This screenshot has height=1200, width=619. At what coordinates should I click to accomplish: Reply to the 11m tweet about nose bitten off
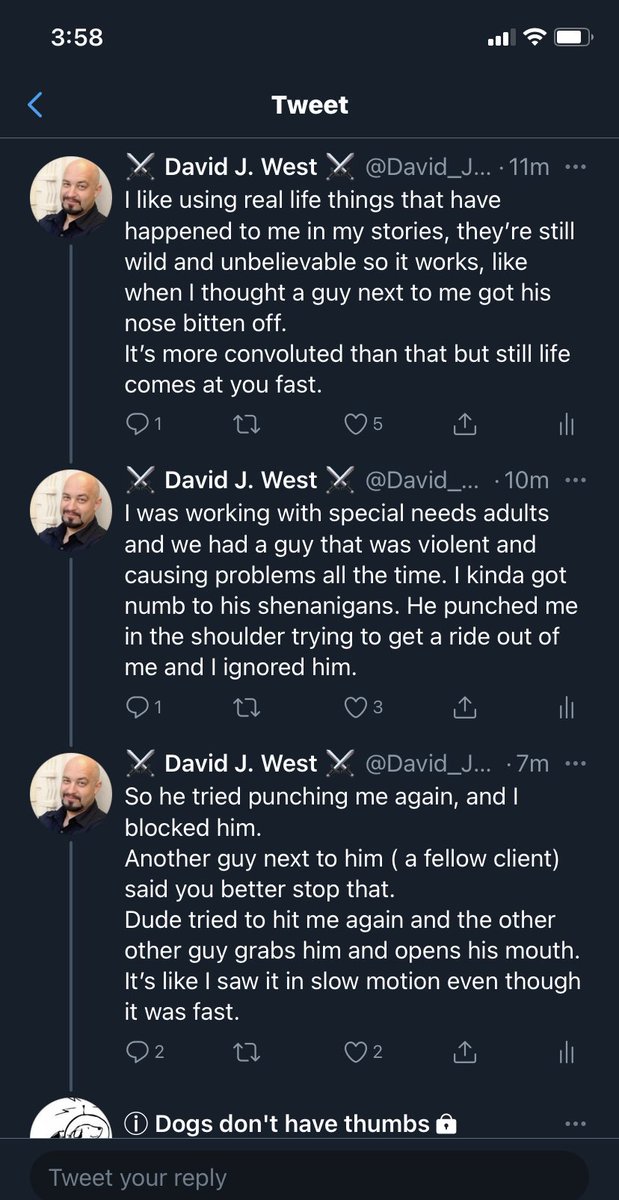click(x=136, y=425)
